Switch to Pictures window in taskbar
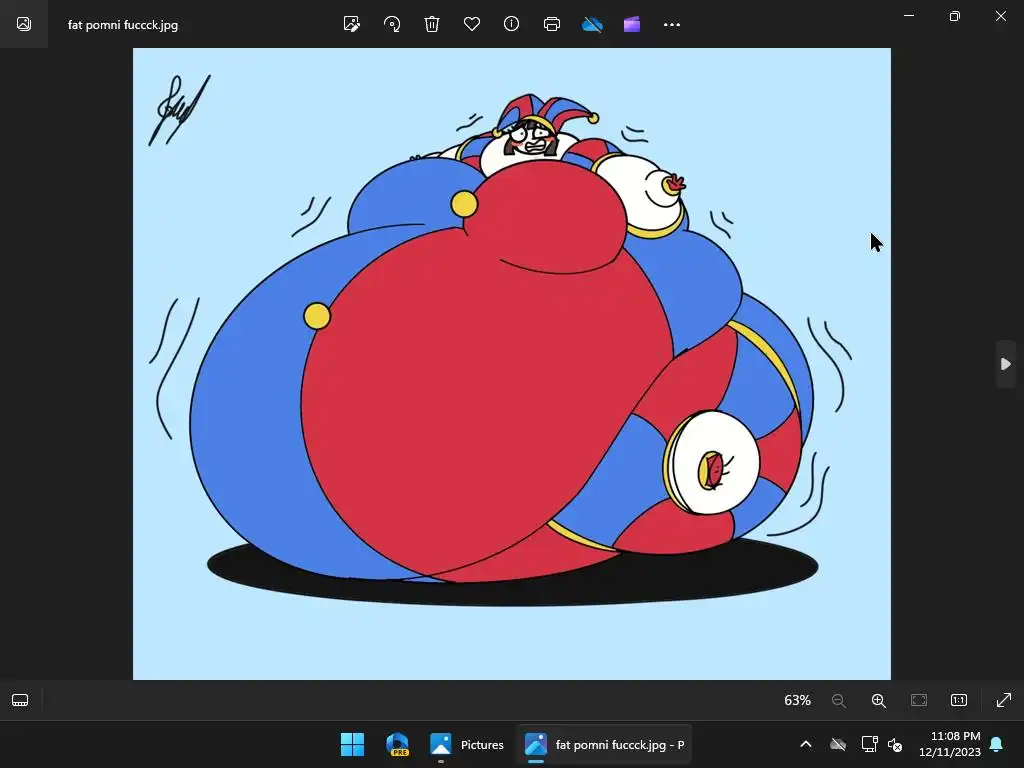The height and width of the screenshot is (768, 1024). click(467, 744)
